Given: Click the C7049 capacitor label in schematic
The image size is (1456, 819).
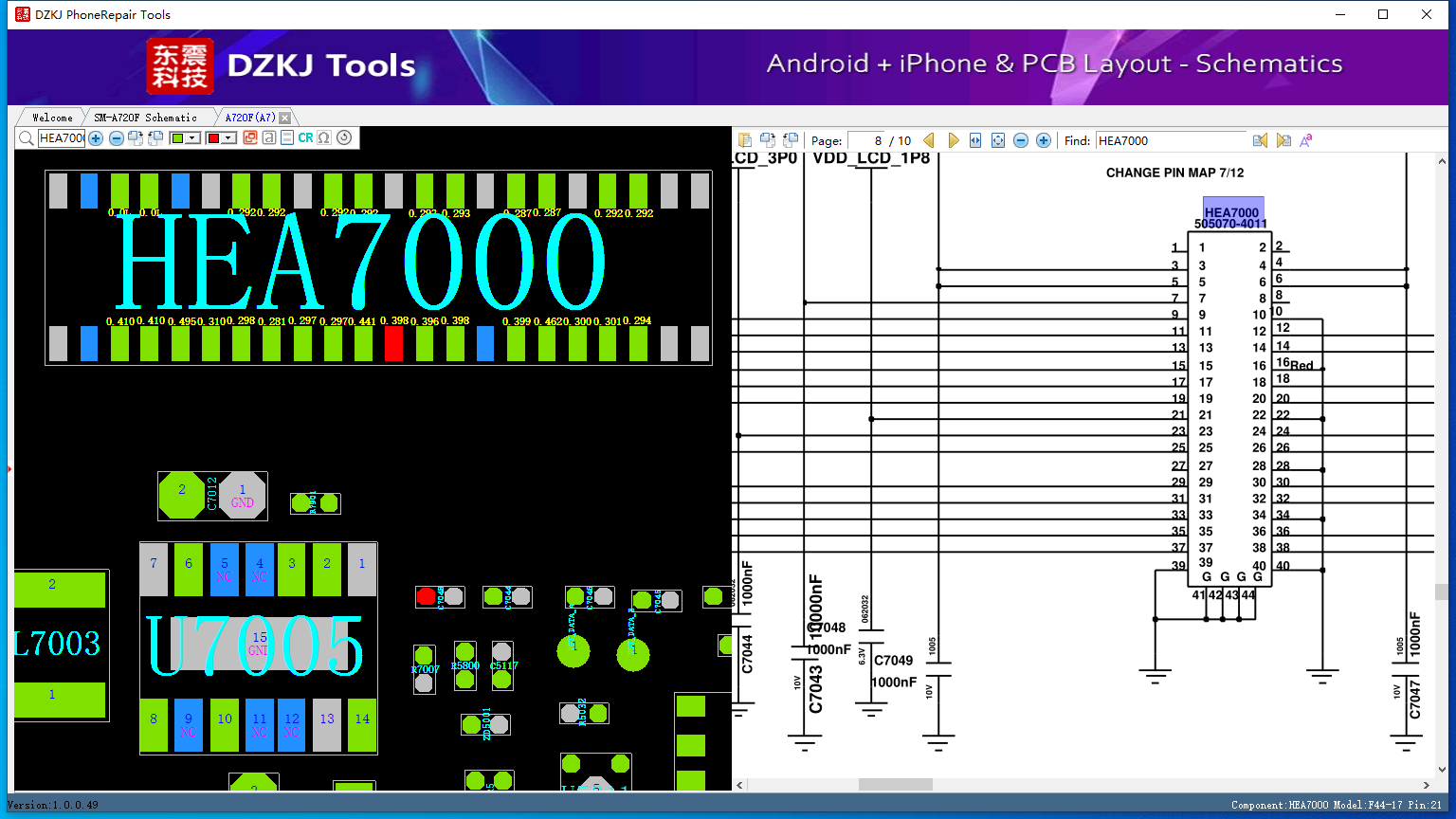Looking at the screenshot, I should [894, 661].
